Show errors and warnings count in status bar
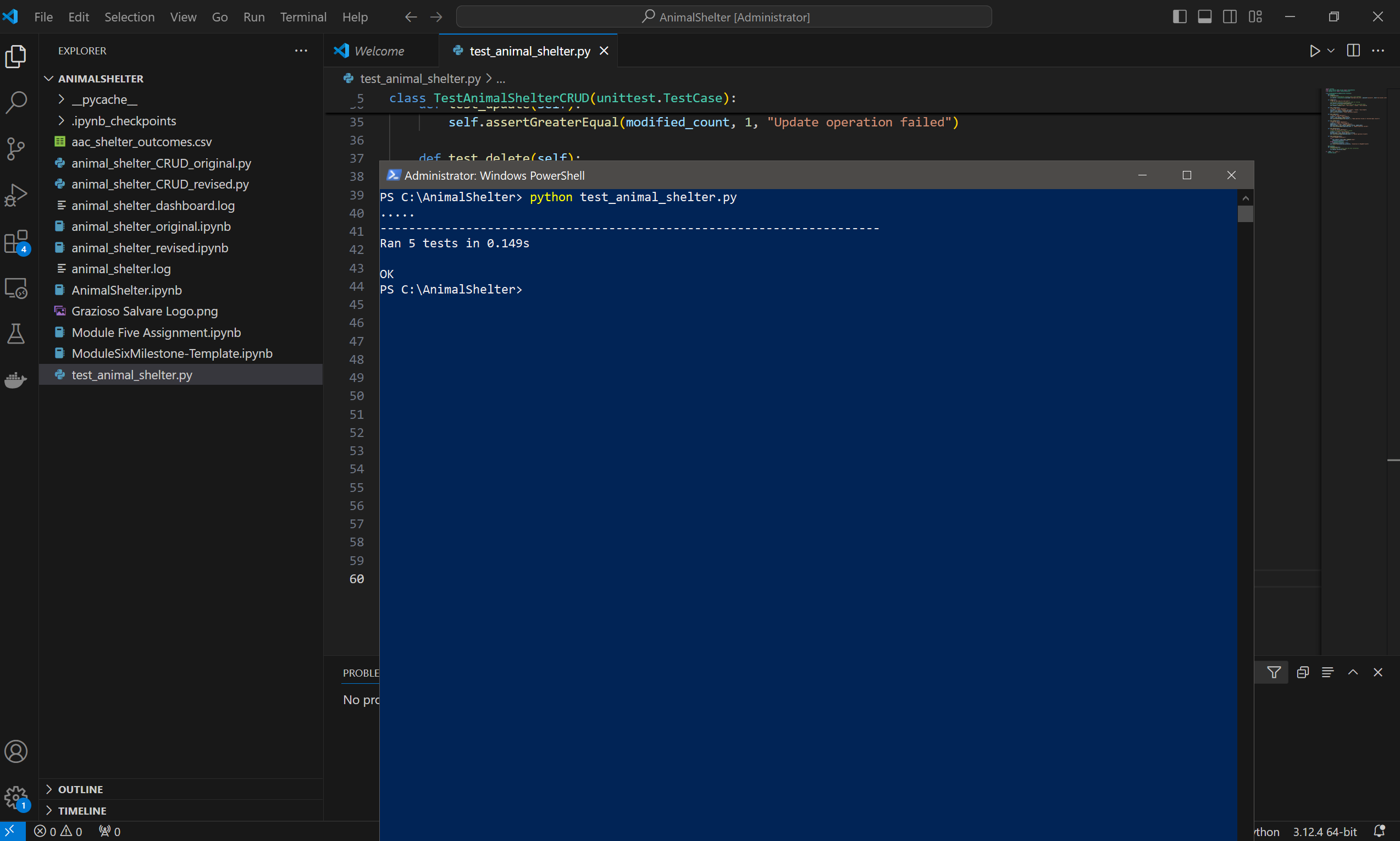1400x841 pixels. (58, 831)
